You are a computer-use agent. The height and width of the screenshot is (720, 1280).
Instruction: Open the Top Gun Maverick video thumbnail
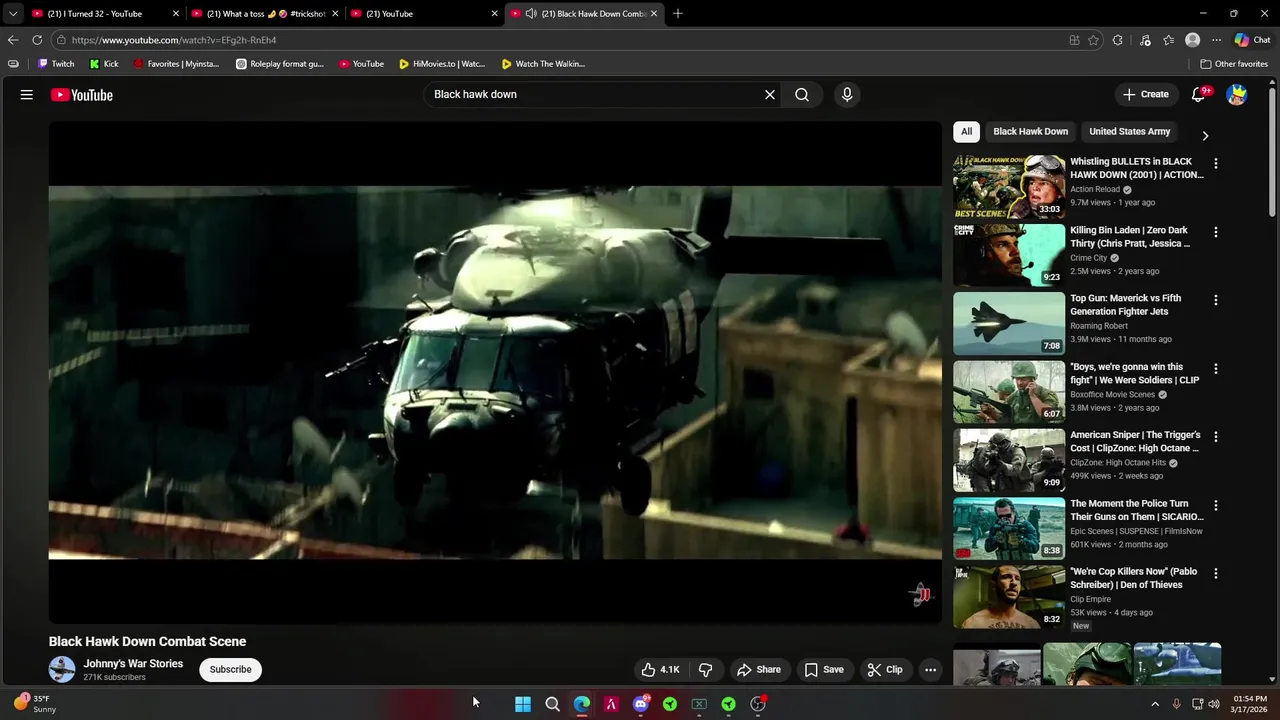[x=1009, y=323]
